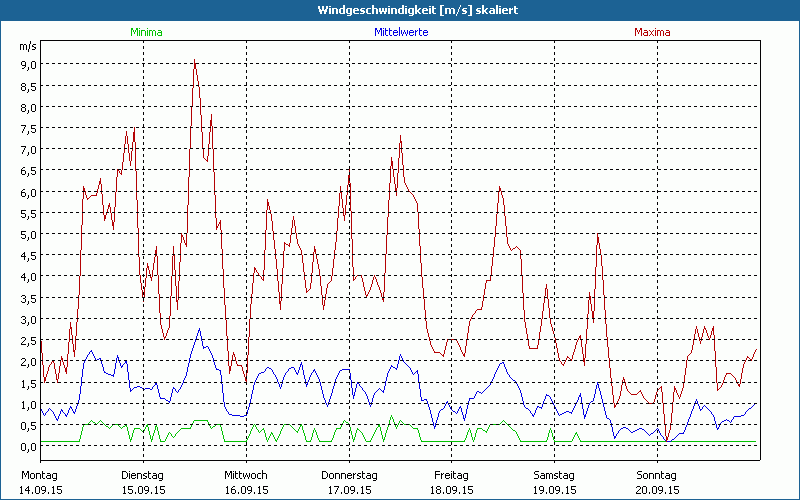Click the red Maxima legend label
800x500 pixels.
point(652,32)
